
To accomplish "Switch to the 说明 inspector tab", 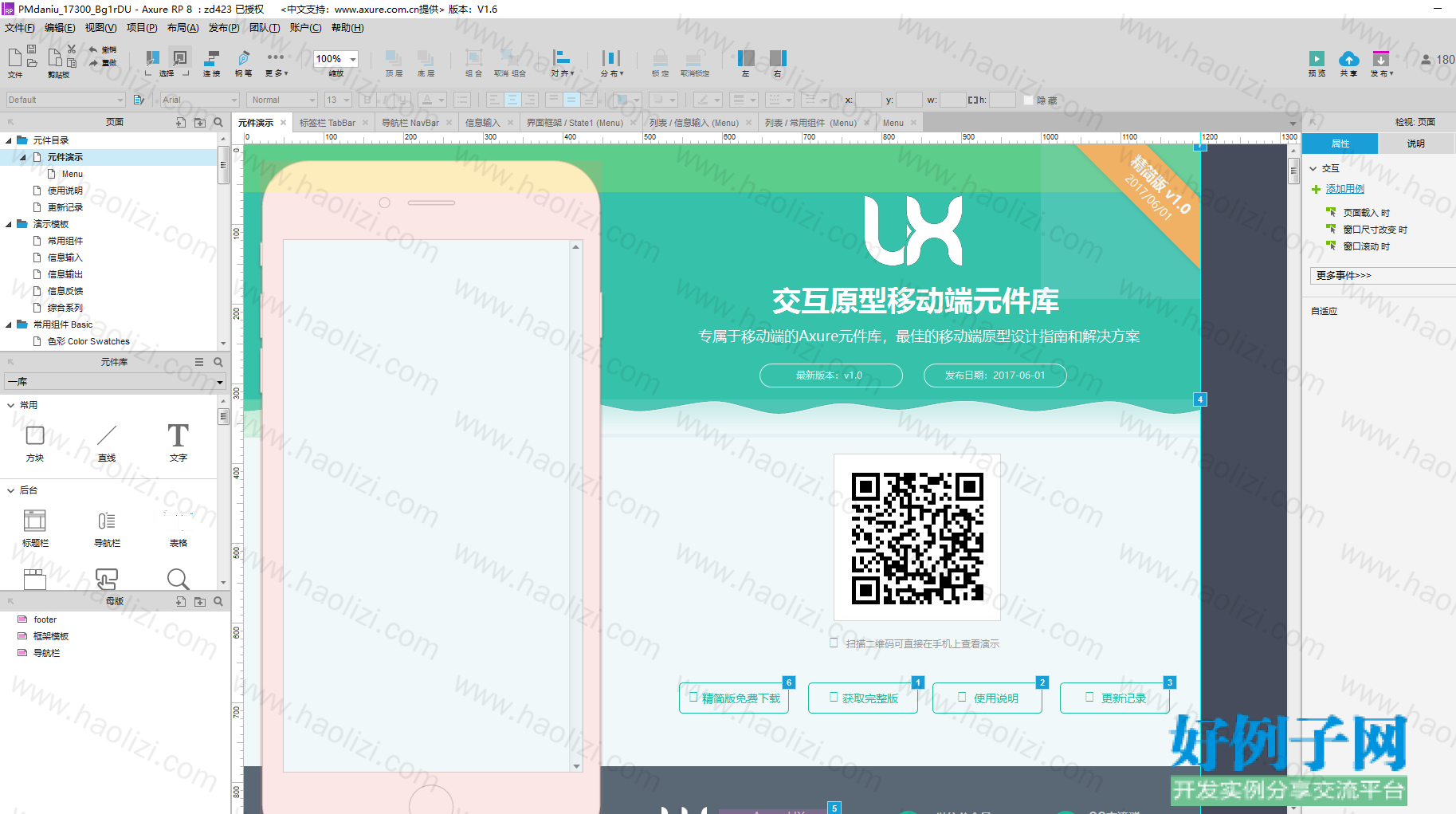I will 1415,144.
